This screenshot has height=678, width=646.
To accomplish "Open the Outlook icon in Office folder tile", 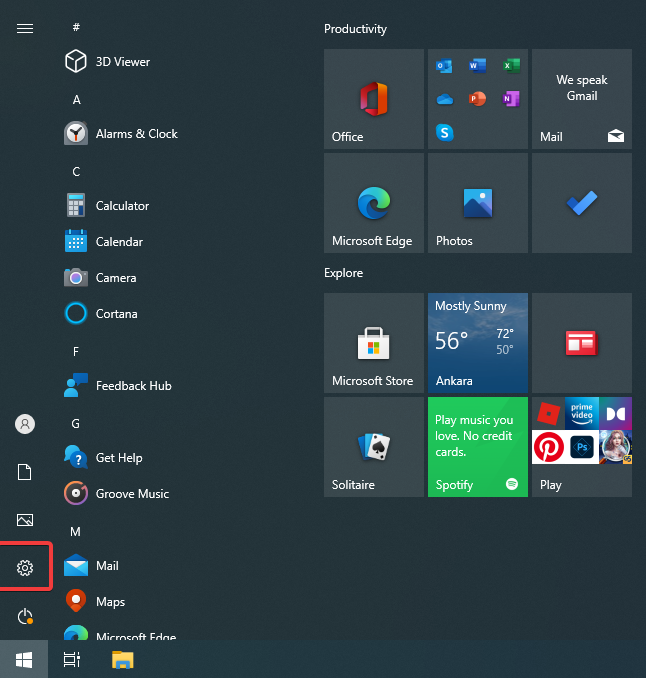I will point(444,66).
